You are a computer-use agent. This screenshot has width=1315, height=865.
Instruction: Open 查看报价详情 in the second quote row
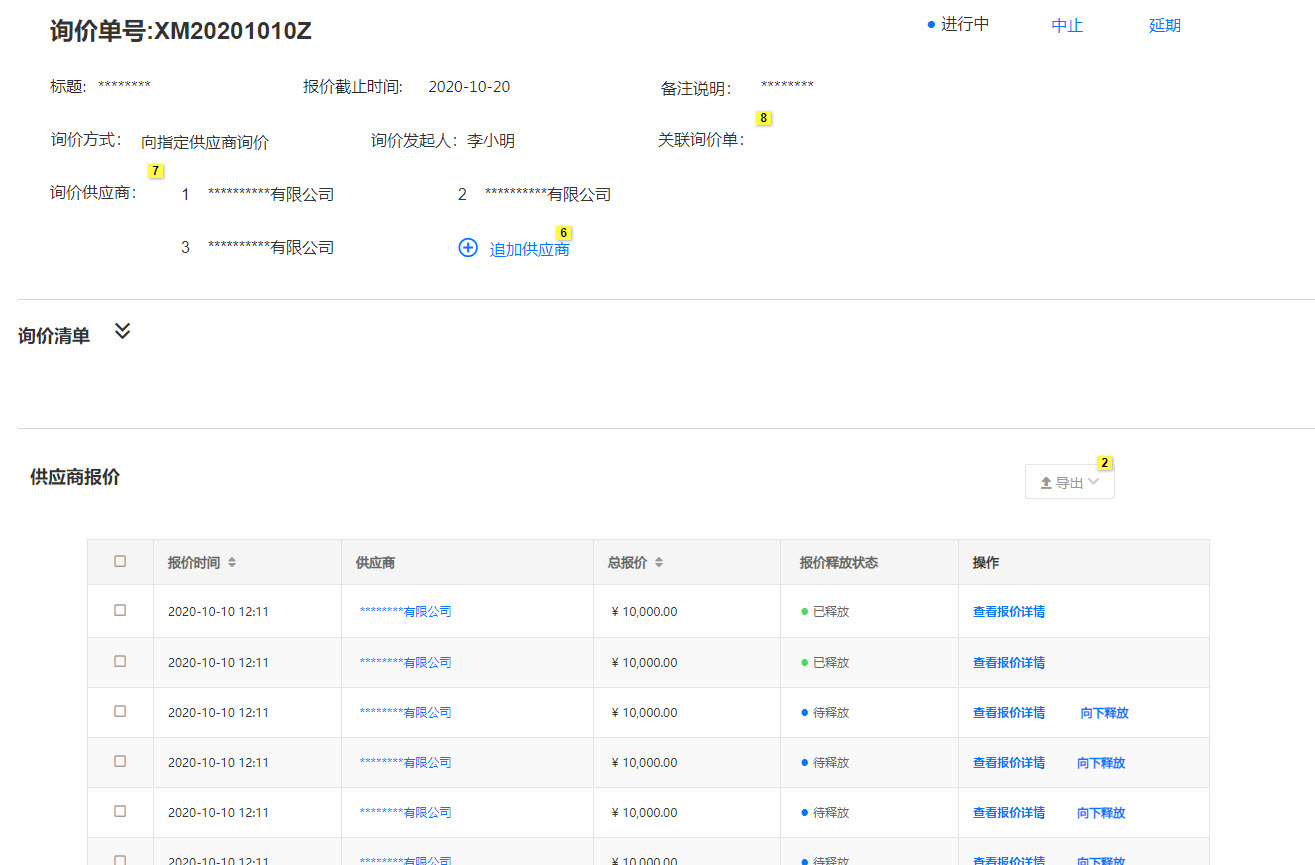tap(1009, 663)
